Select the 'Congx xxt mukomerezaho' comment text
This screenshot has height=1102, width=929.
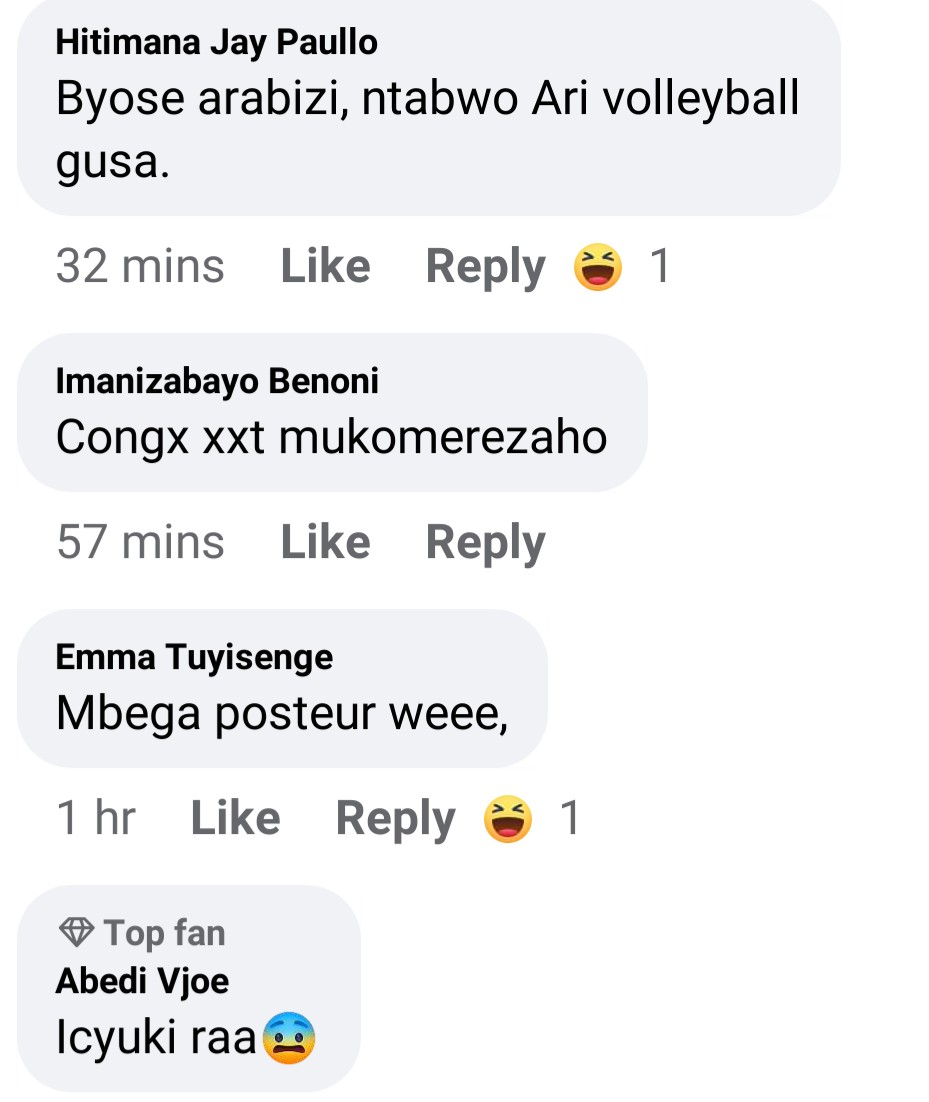click(x=331, y=437)
